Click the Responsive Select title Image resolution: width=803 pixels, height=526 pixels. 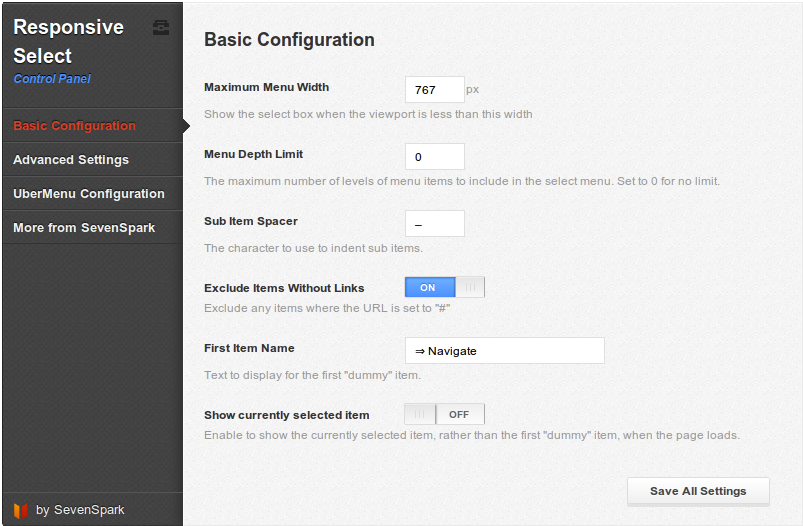(x=68, y=41)
